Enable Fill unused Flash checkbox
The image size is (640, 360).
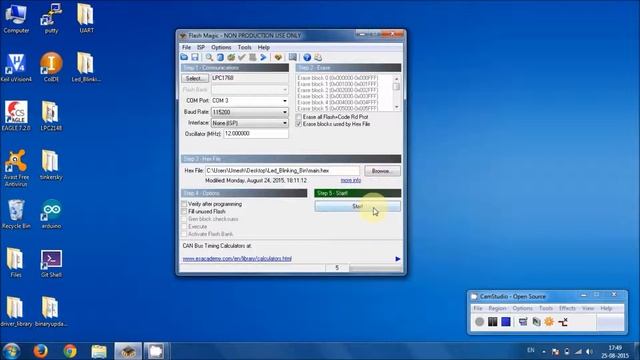184,211
